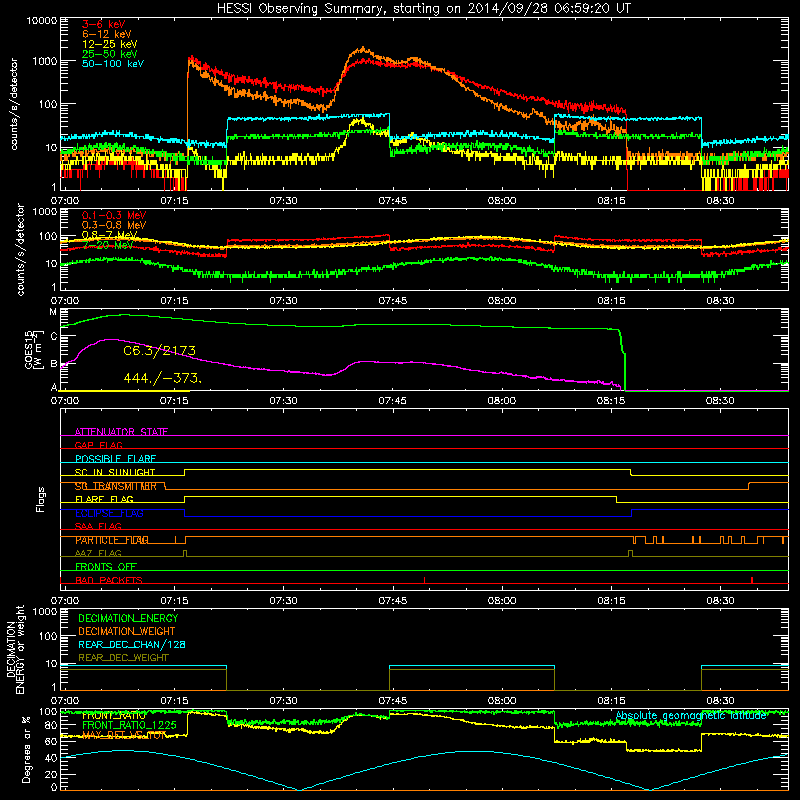Select the SAA_FLAG label
This screenshot has height=800, width=800.
[98, 526]
